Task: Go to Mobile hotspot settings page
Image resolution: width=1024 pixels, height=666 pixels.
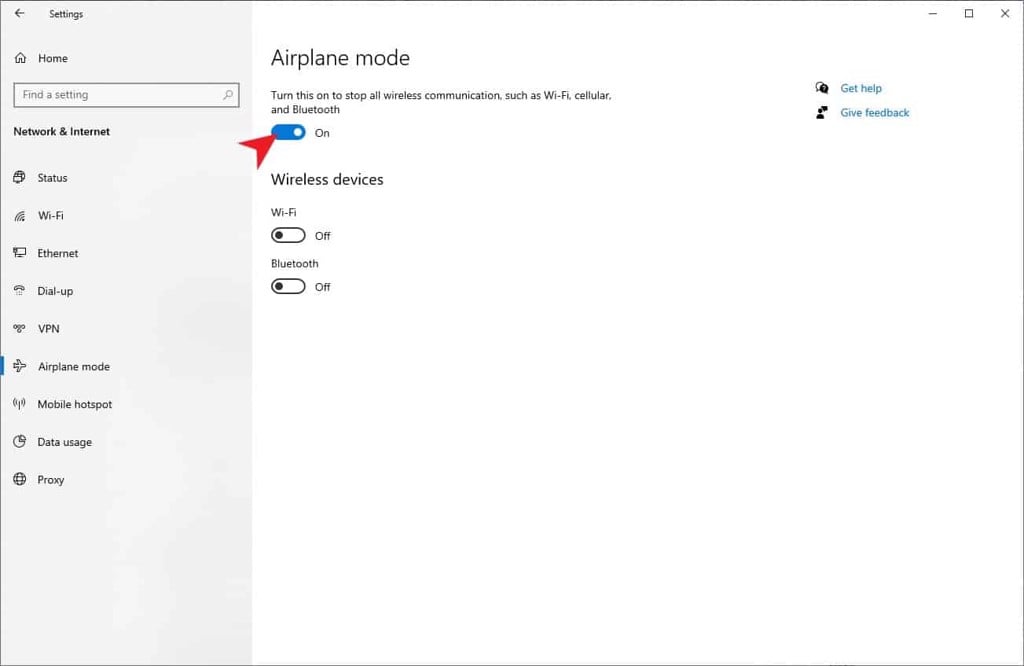Action: (75, 404)
